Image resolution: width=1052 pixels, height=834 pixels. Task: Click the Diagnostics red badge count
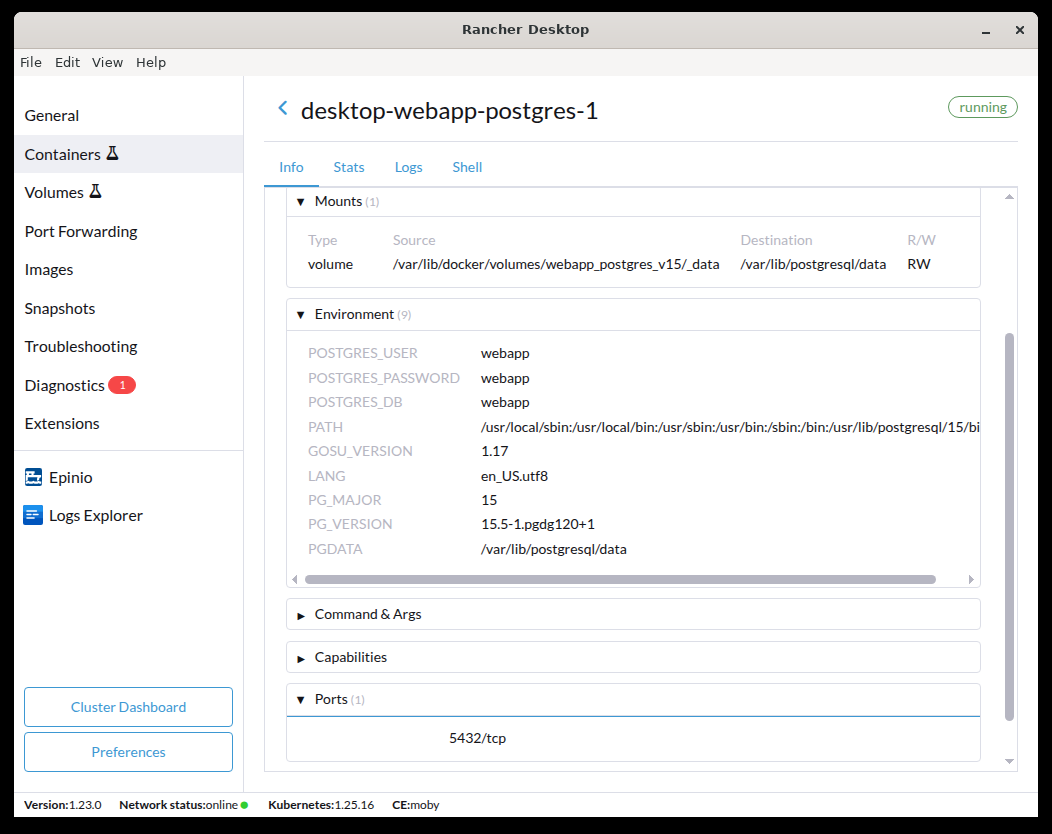[122, 385]
